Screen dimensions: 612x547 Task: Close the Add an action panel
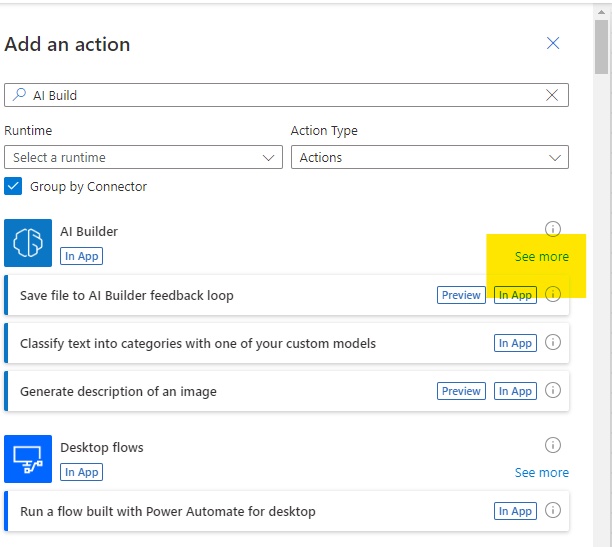click(x=553, y=43)
